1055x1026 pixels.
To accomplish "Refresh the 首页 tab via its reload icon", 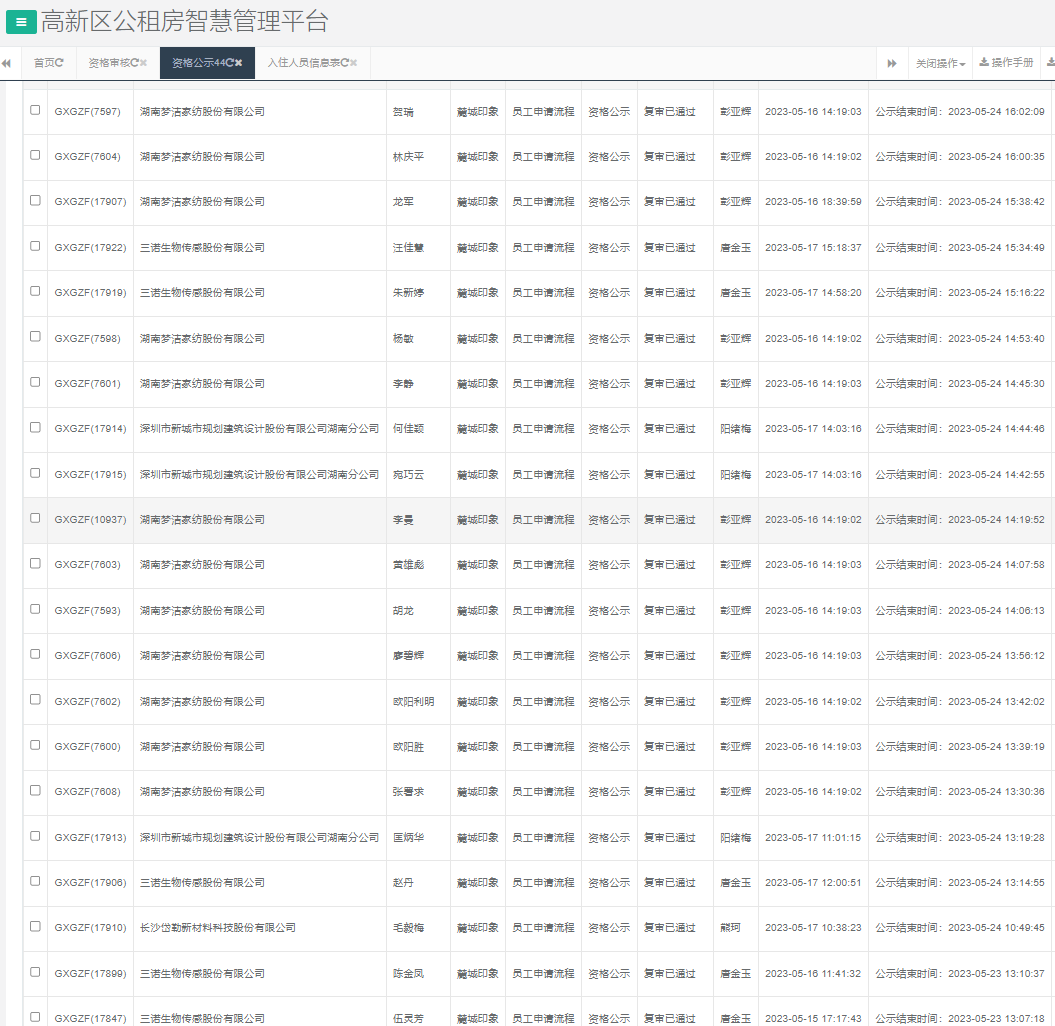I will 60,63.
